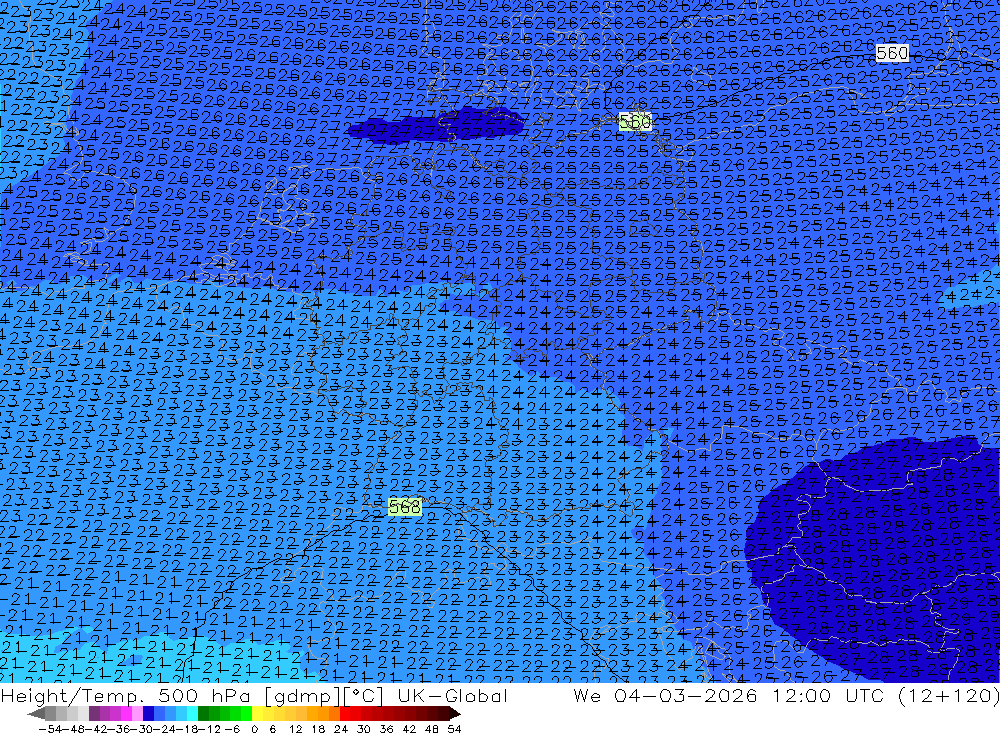Click the dark purple swatch at -42
Image resolution: width=1000 pixels, height=733 pixels.
point(94,714)
